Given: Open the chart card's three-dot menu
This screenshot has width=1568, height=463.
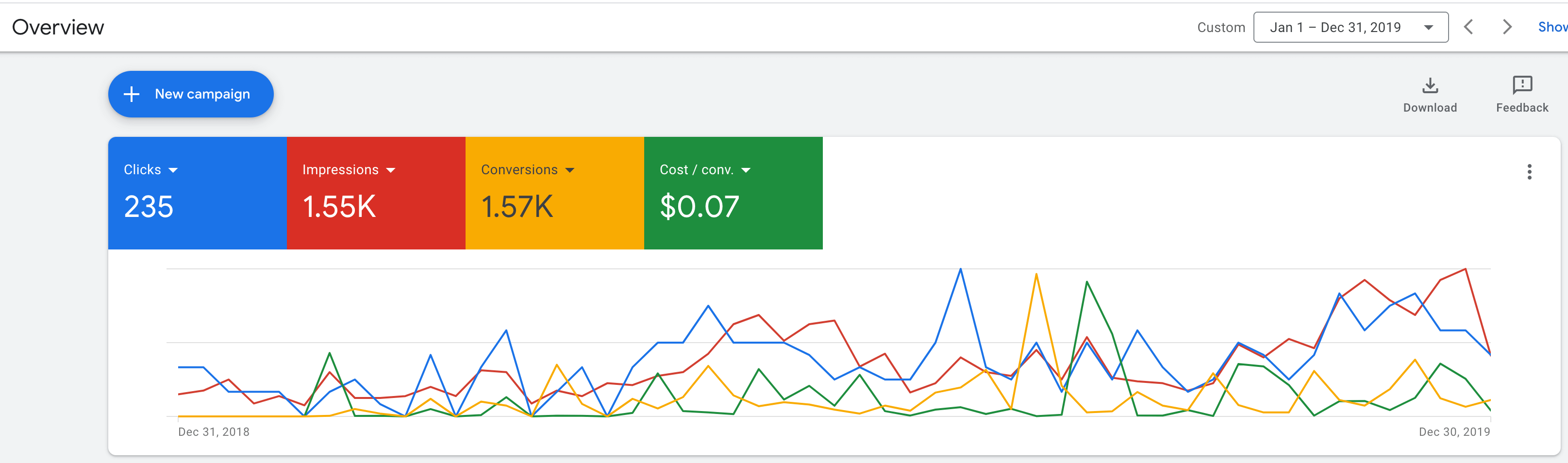Looking at the screenshot, I should click(1528, 172).
